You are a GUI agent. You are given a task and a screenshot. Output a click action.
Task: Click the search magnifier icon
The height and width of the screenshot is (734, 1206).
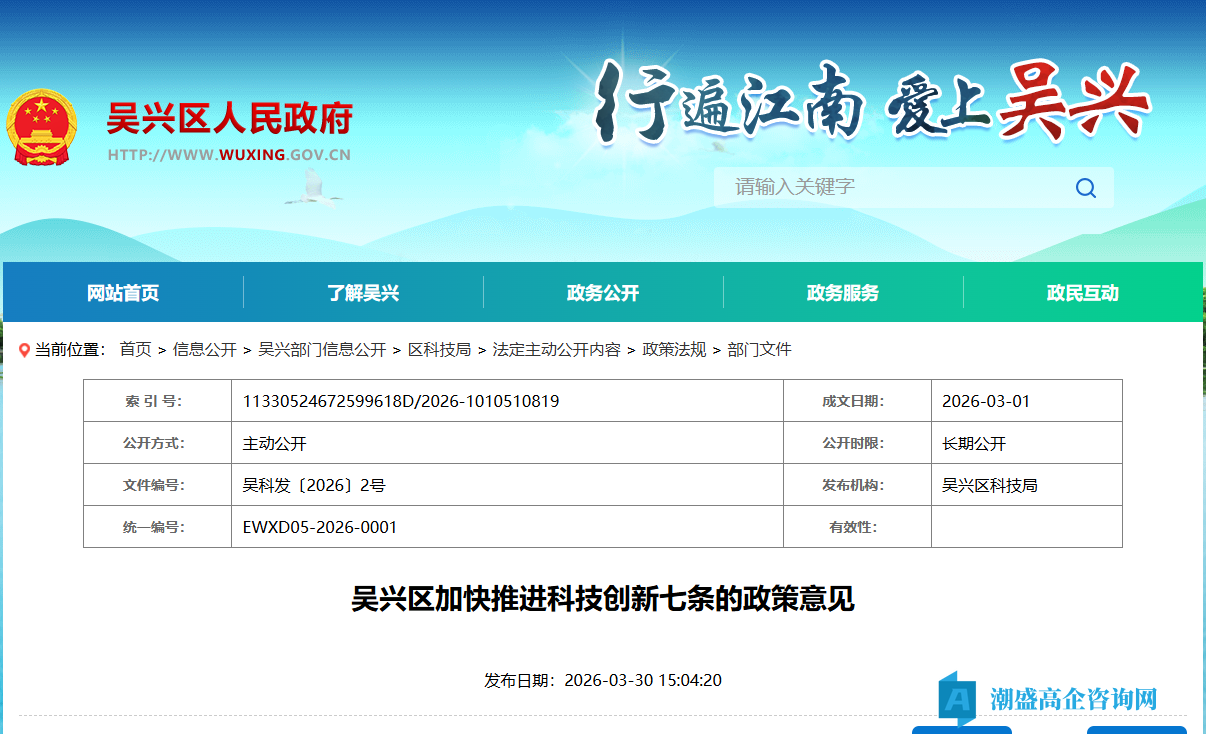coord(1085,187)
